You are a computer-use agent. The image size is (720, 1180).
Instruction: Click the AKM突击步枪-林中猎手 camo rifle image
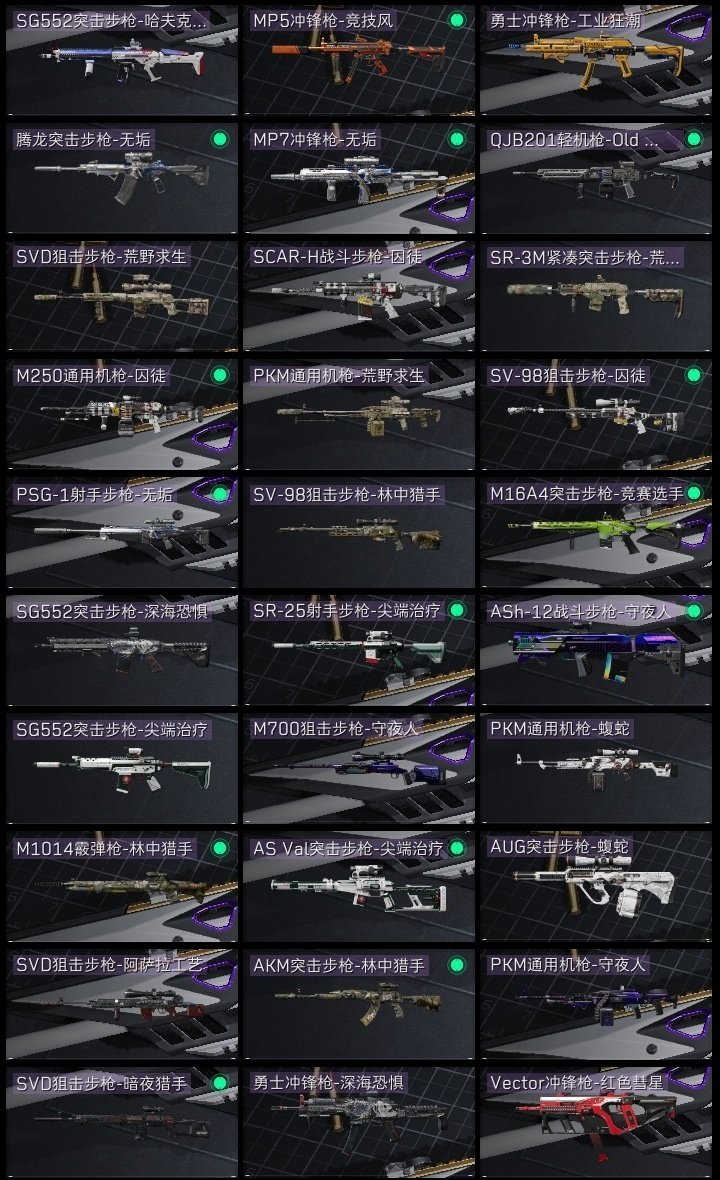click(x=357, y=1002)
